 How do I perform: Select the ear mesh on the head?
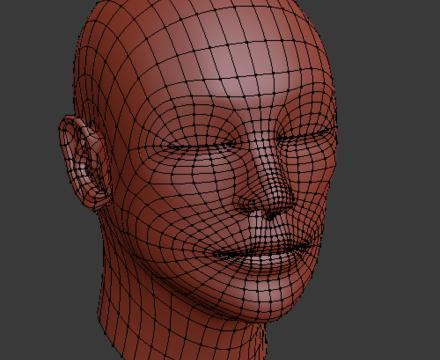click(85, 162)
